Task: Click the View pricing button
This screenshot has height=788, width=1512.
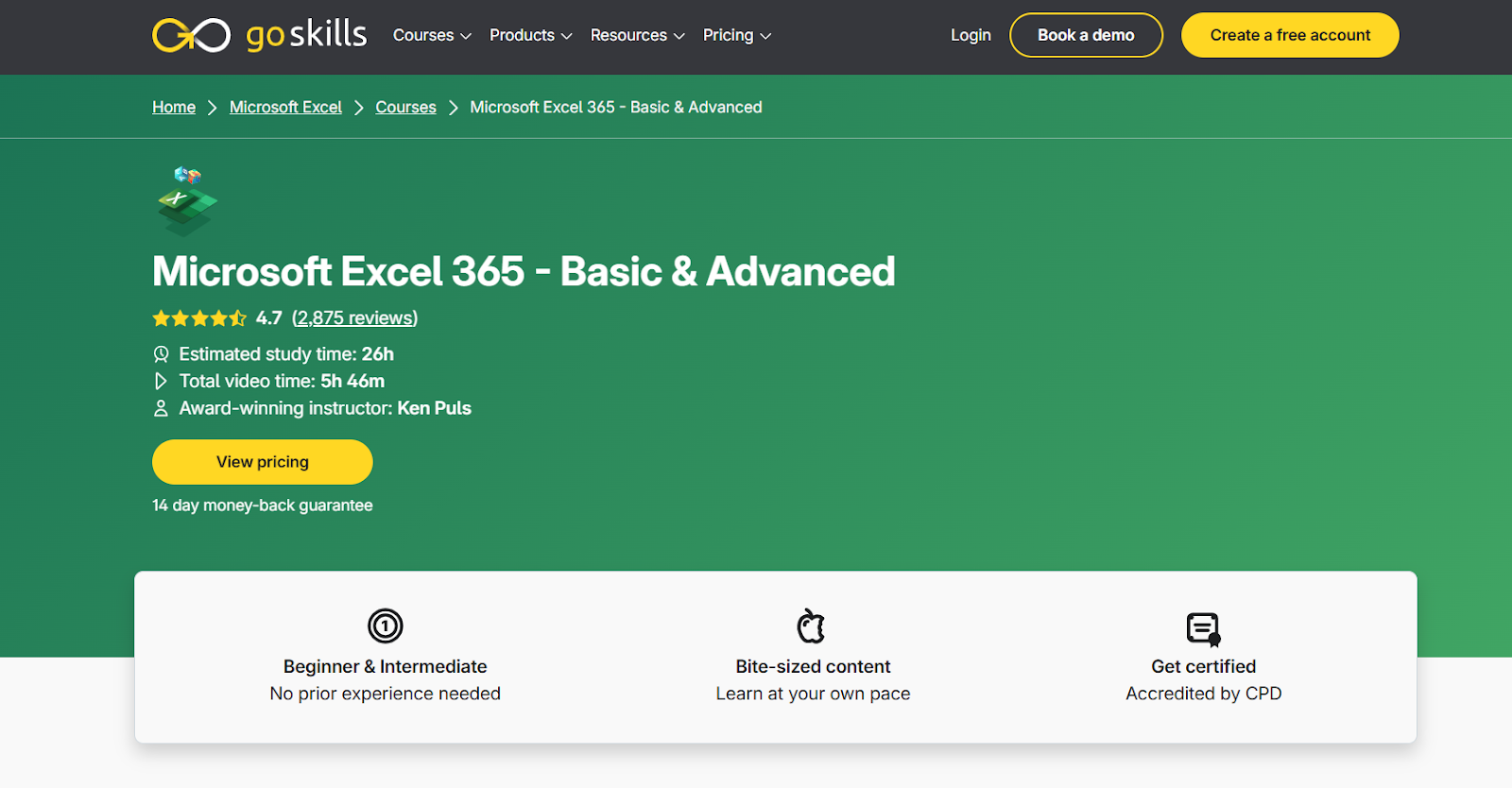Action: click(x=263, y=462)
